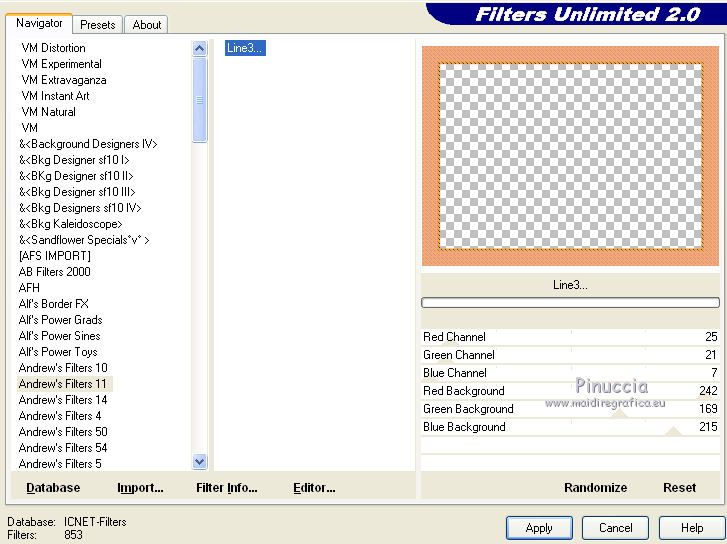Image resolution: width=727 pixels, height=544 pixels.
Task: Select the Line3... filter in filter list
Action: pyautogui.click(x=245, y=48)
